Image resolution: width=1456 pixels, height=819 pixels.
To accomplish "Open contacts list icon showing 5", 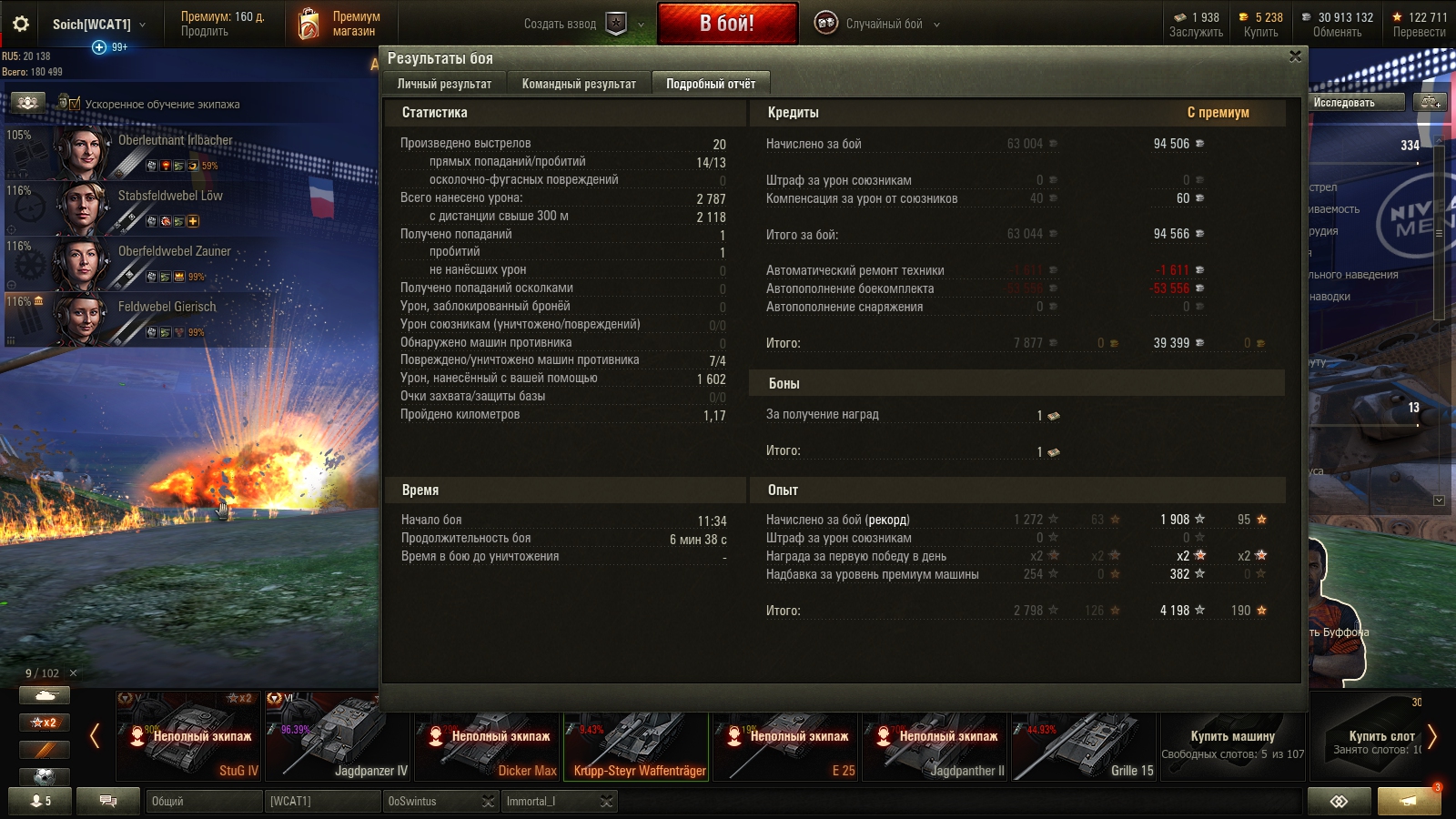I will coord(40,801).
